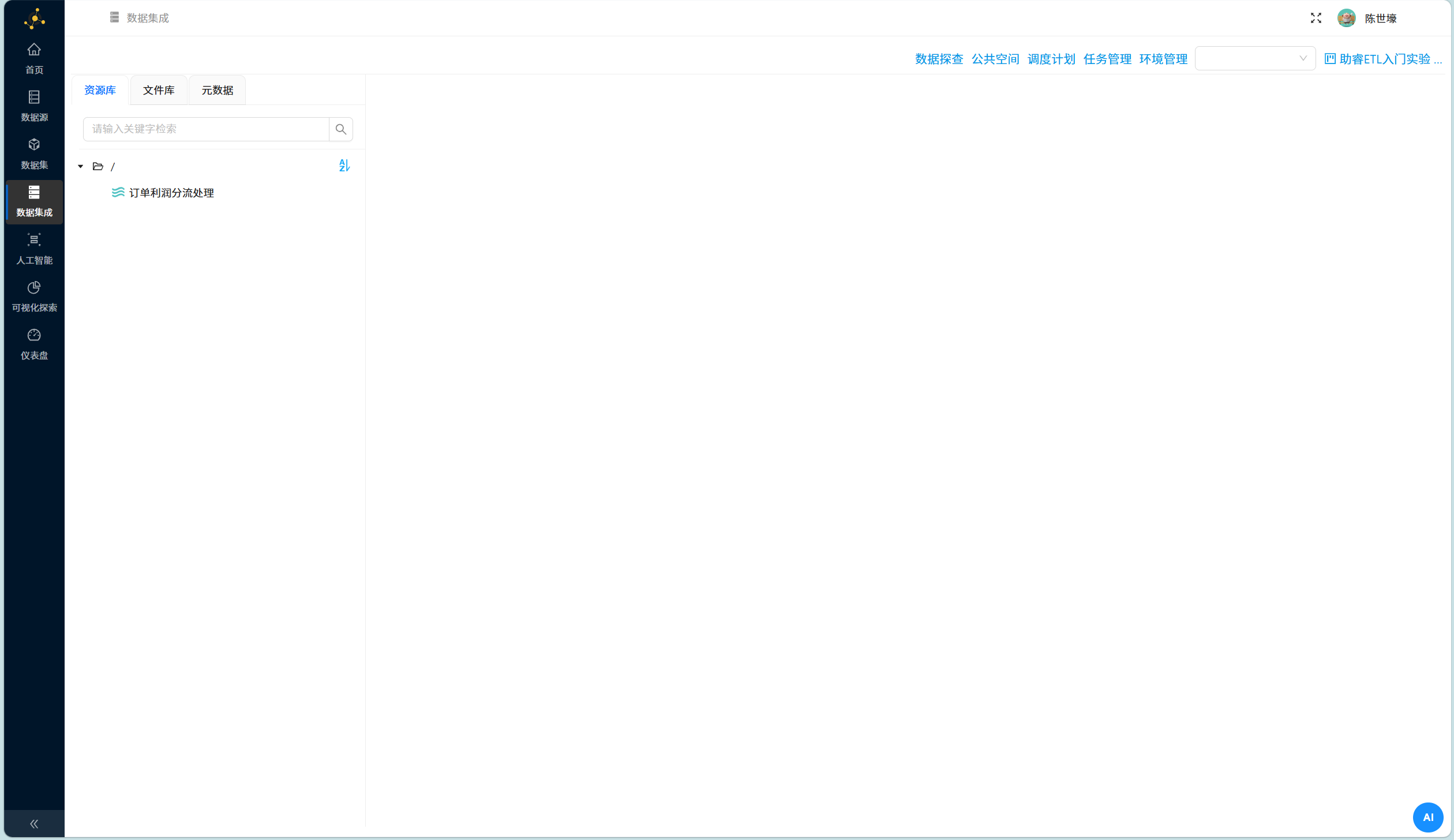Select 数据集成 in the sidebar
This screenshot has width=1454, height=840.
click(x=34, y=202)
